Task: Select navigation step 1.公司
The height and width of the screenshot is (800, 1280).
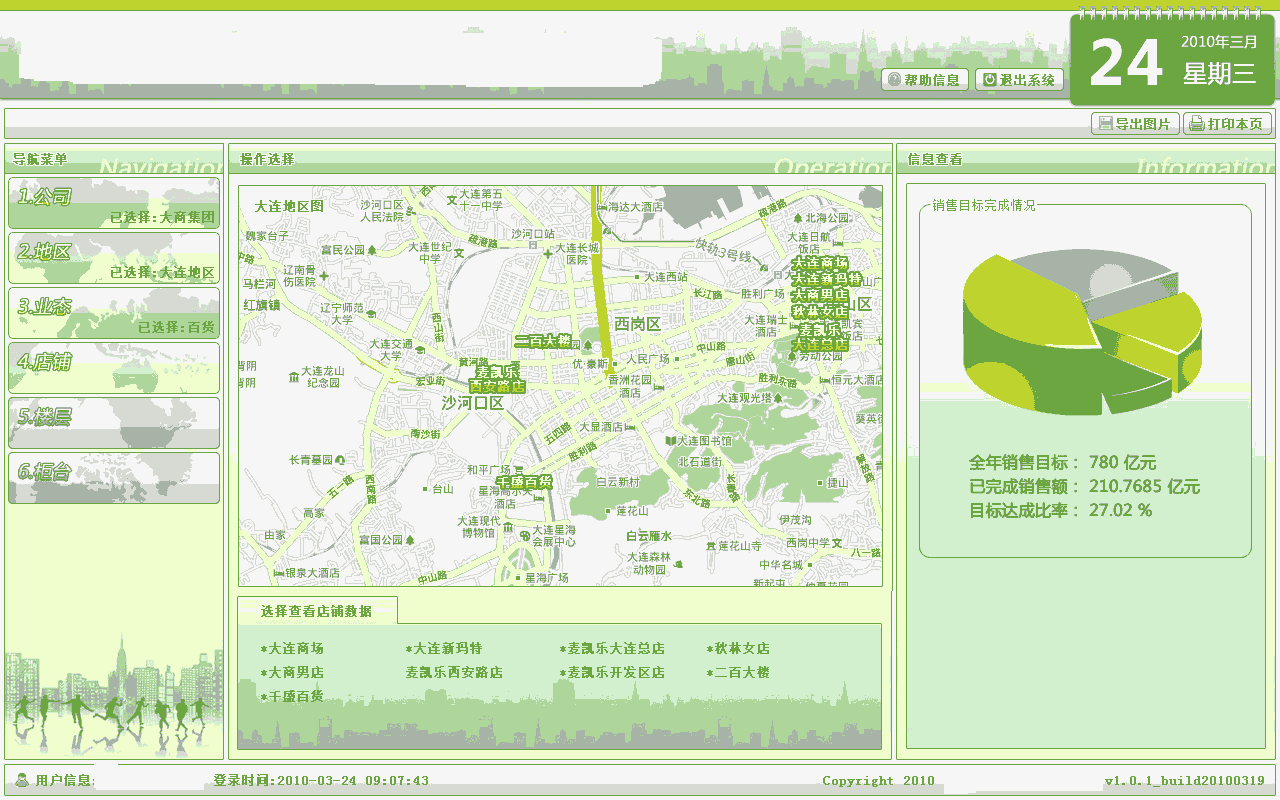Action: (113, 203)
